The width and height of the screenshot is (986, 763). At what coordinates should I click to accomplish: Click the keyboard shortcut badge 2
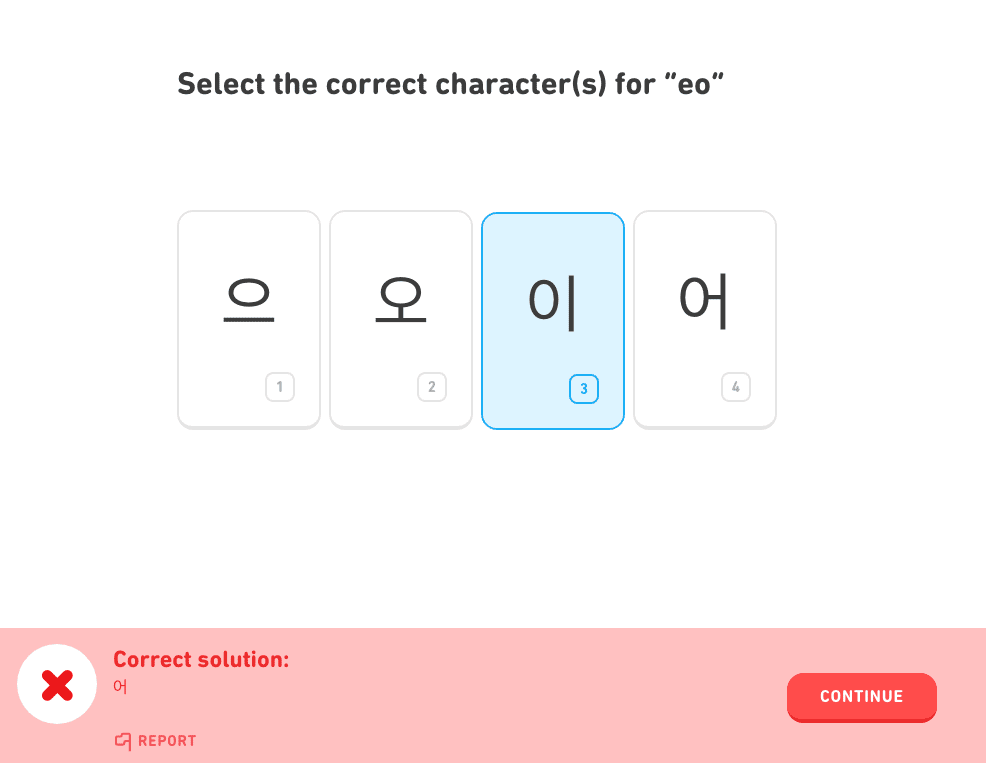(x=432, y=387)
